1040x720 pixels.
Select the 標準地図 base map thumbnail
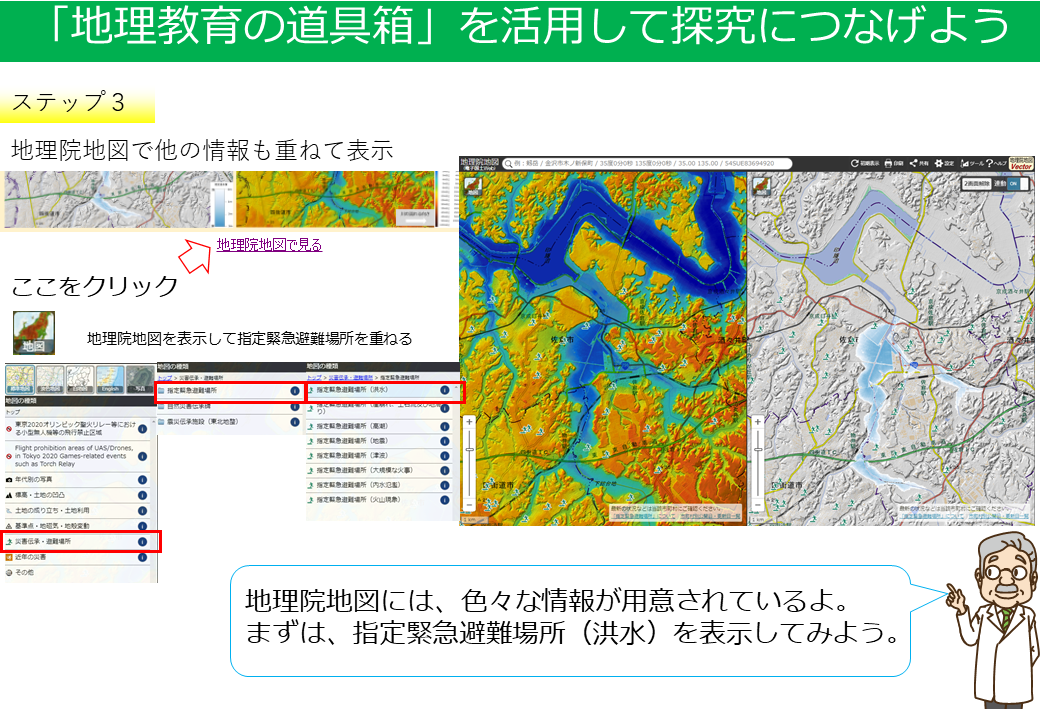(20, 380)
